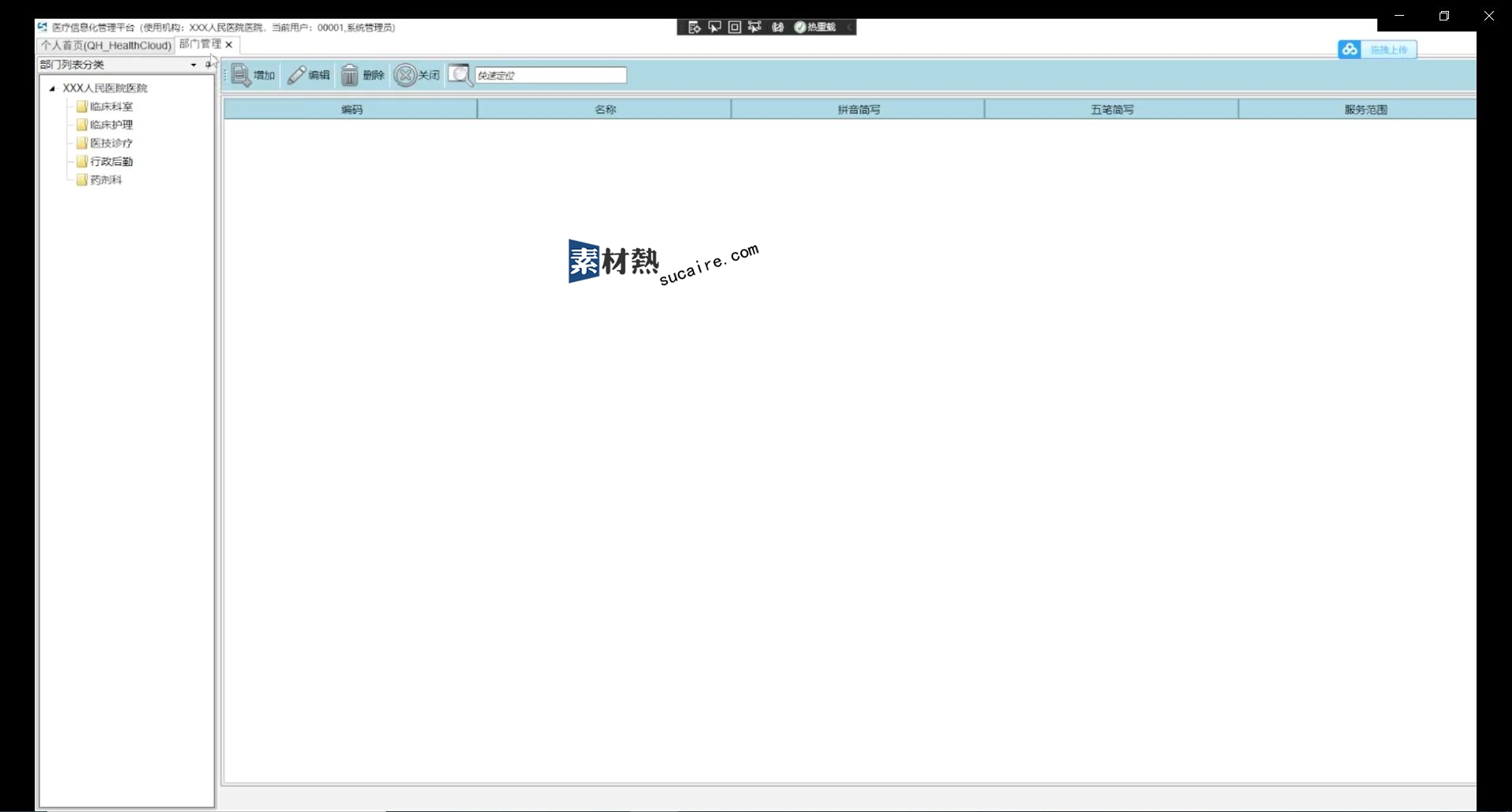This screenshot has width=1512, height=812.
Task: Click the 热重载 hot reload button
Action: pyautogui.click(x=815, y=28)
